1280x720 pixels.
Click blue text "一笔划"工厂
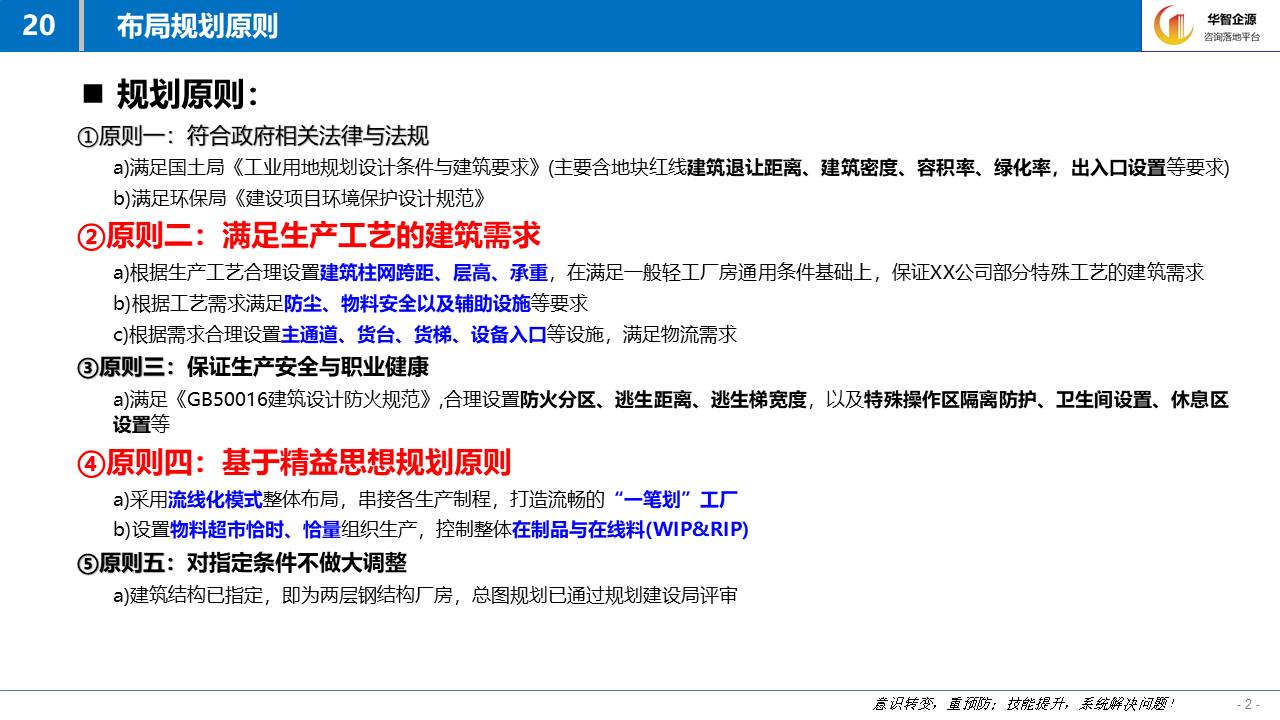click(675, 498)
